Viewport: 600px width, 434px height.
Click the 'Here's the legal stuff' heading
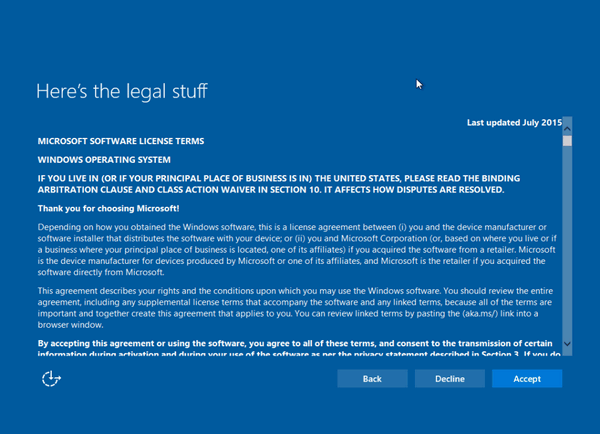pos(122,91)
